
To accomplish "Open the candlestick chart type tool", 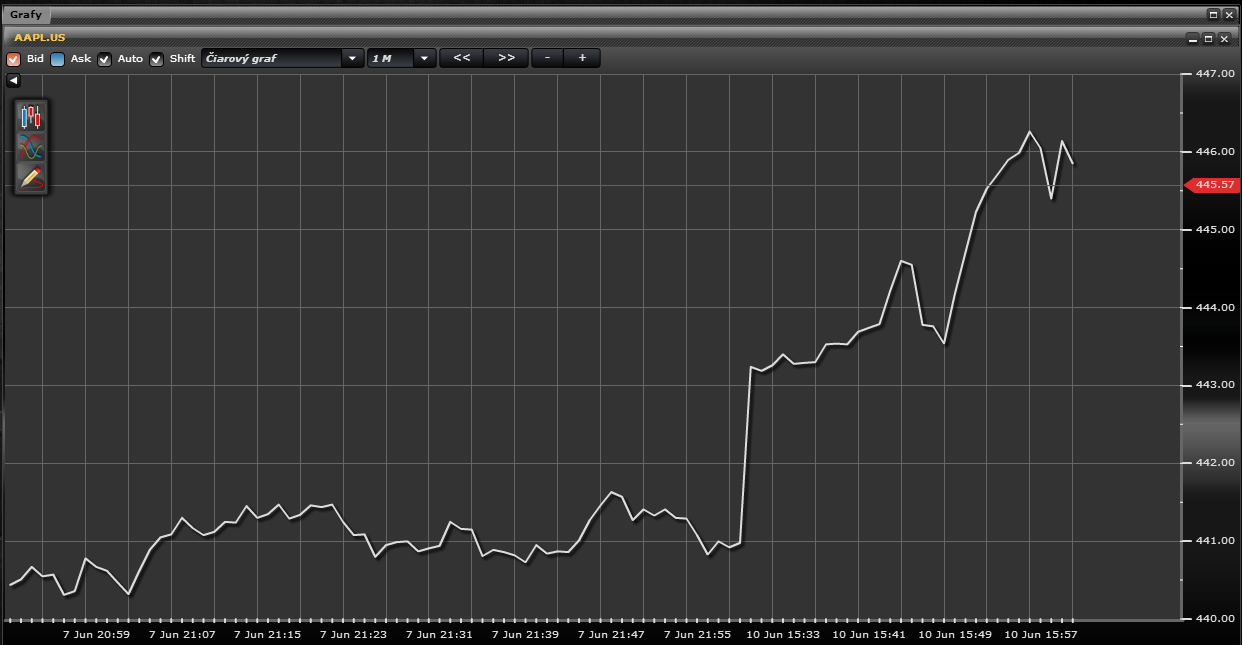I will point(31,117).
